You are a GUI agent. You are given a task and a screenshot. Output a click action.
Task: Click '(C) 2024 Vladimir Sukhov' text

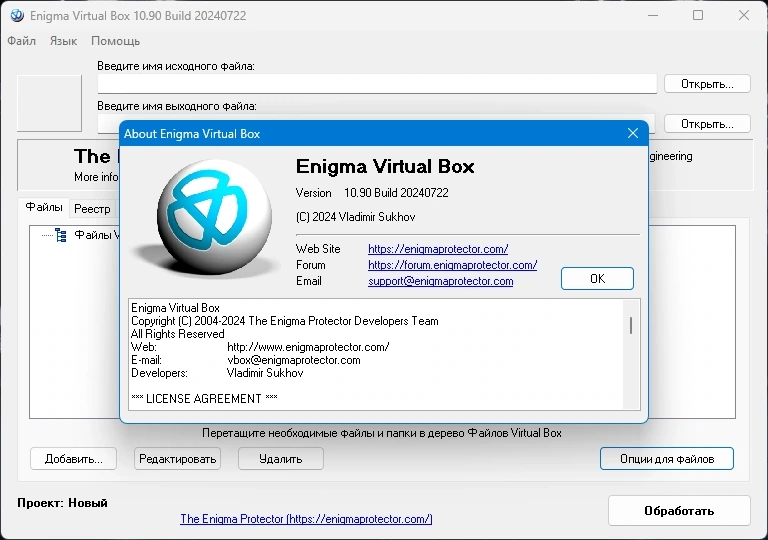356,217
